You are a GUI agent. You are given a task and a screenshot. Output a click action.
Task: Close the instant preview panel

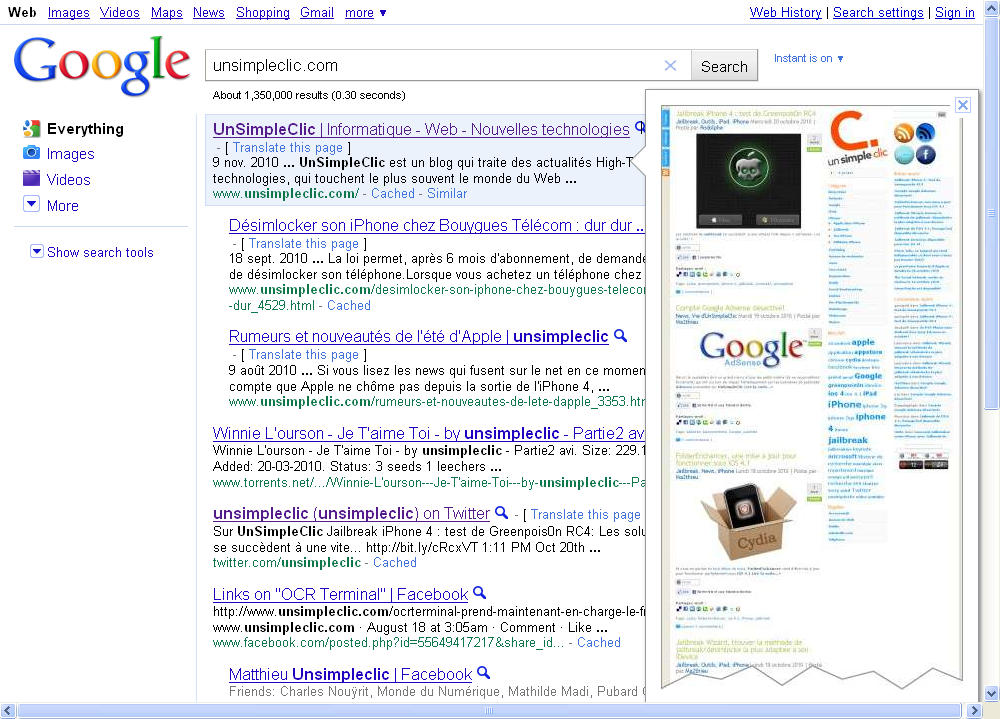point(963,105)
